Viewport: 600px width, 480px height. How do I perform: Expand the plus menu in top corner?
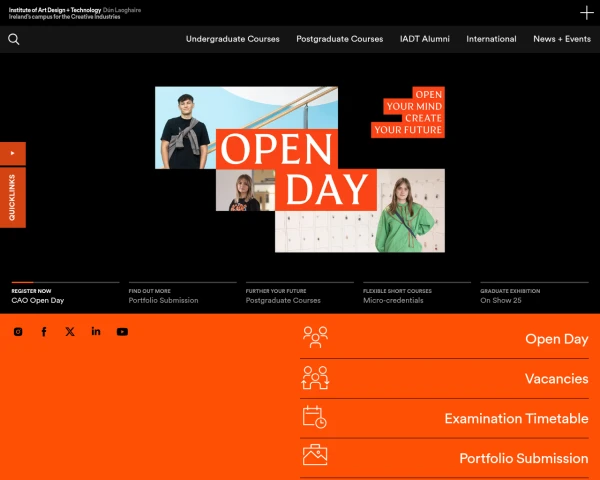586,13
